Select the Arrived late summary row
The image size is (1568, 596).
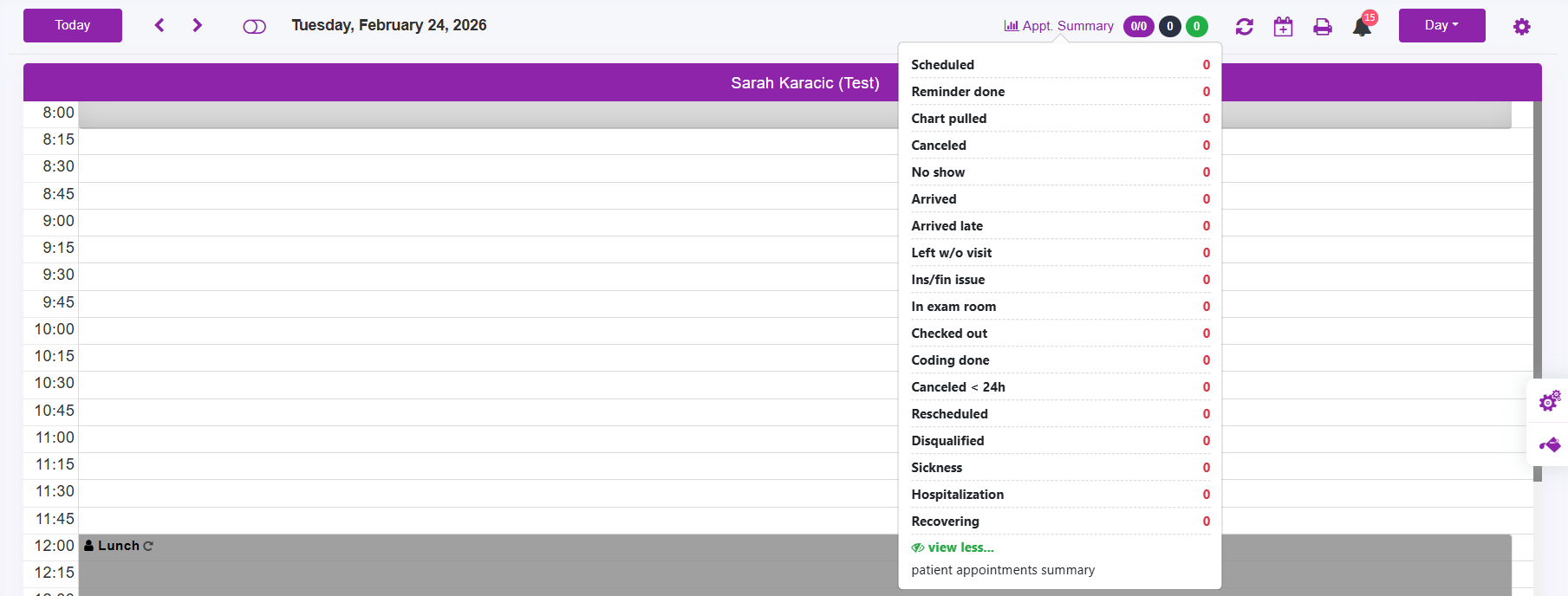coord(1060,226)
